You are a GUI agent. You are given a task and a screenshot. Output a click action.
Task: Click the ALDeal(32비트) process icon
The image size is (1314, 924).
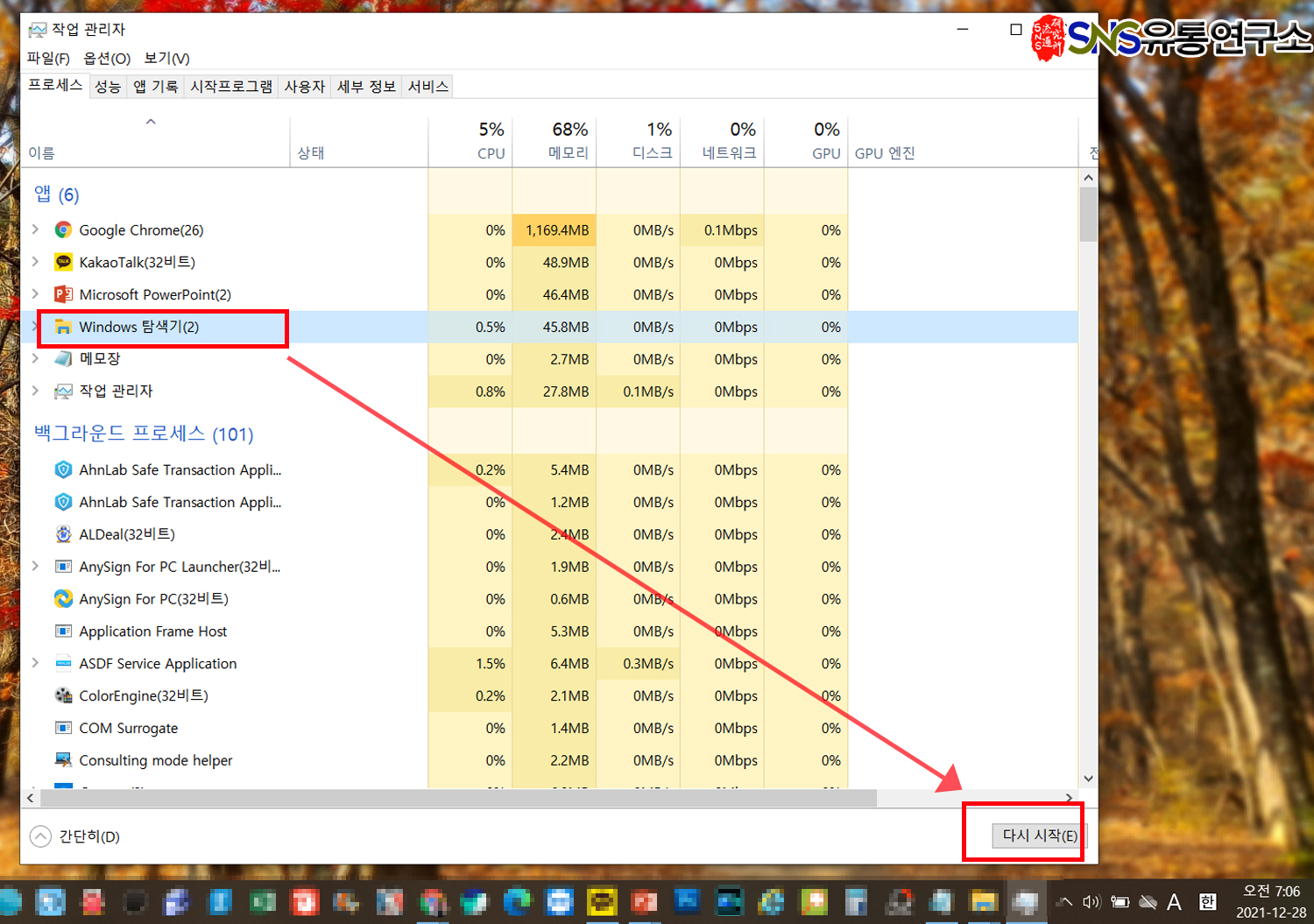coord(63,534)
